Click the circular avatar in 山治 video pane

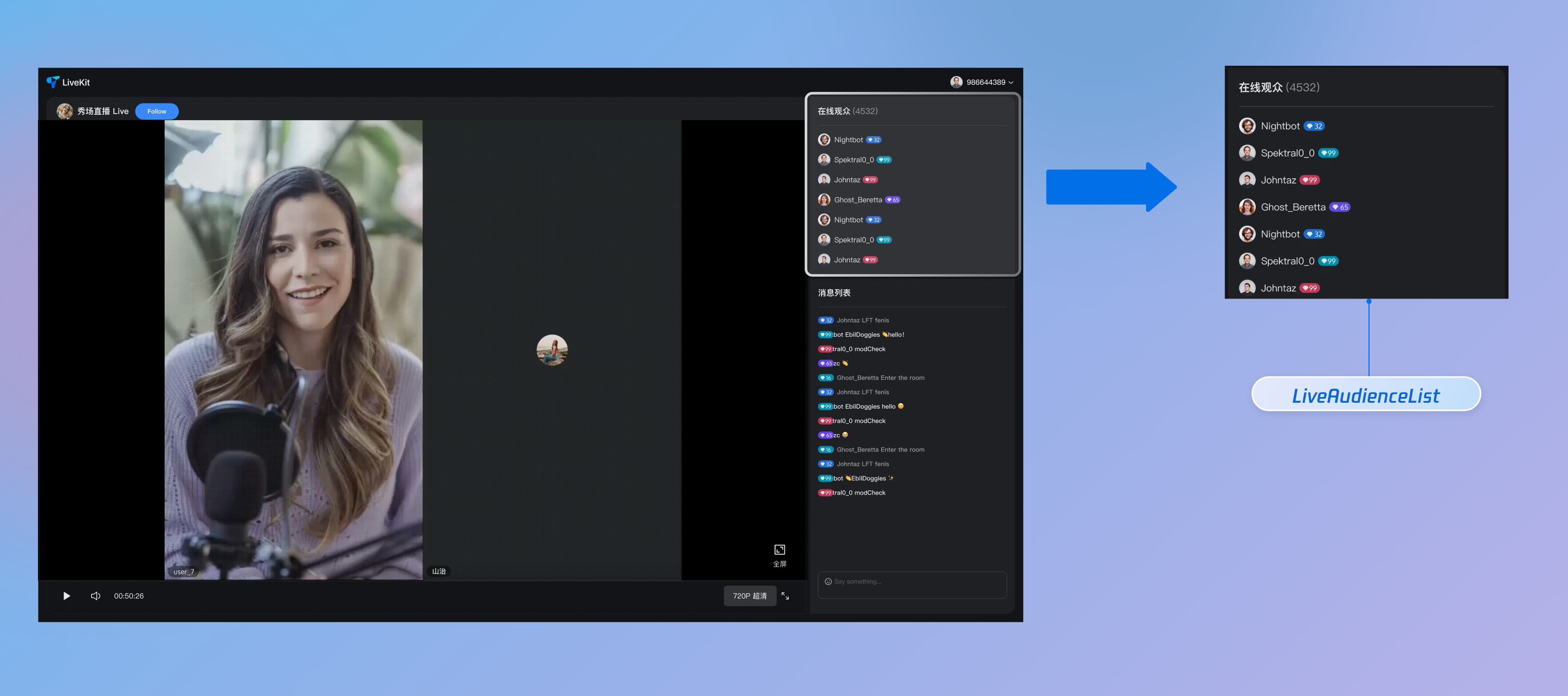pyautogui.click(x=551, y=350)
